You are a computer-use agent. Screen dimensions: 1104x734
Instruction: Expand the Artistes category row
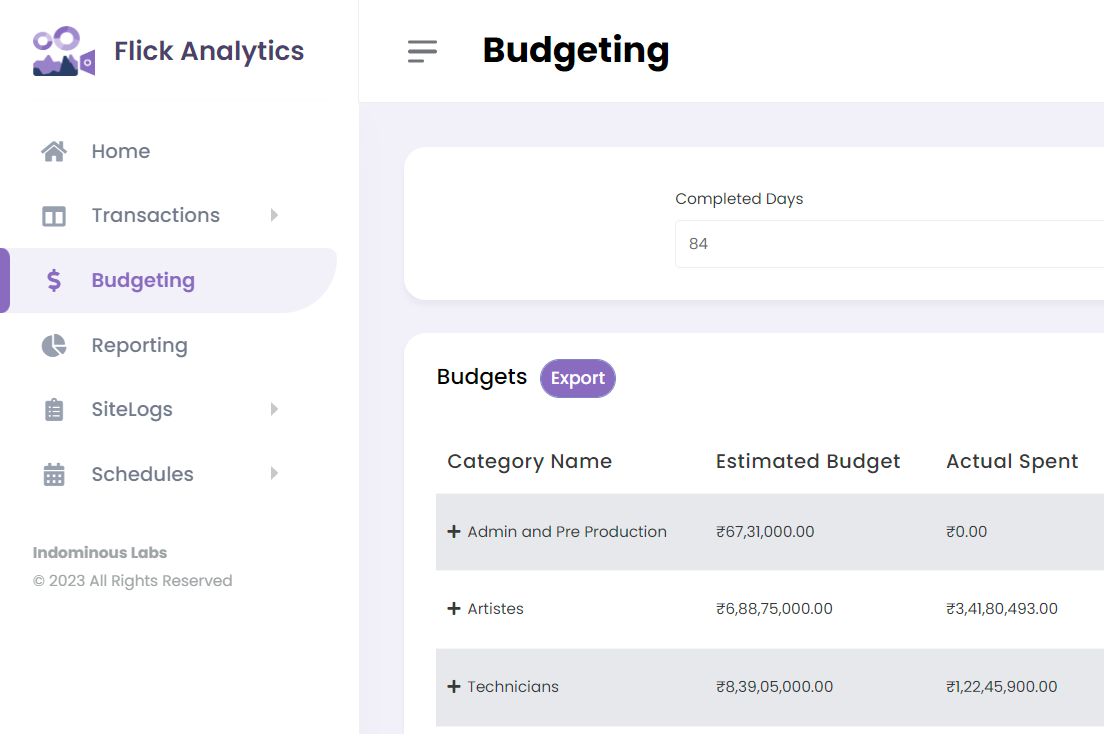[x=454, y=609]
